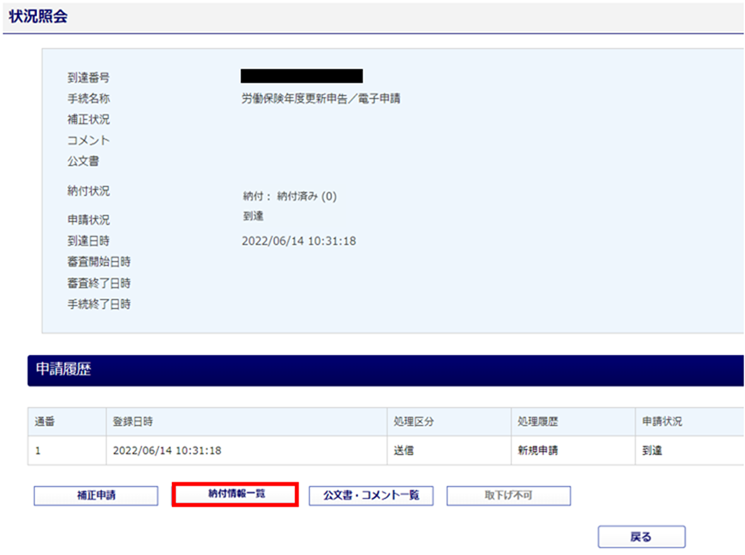The height and width of the screenshot is (555, 745).
Task: Click the 取下げ不可 button
Action: [x=508, y=496]
